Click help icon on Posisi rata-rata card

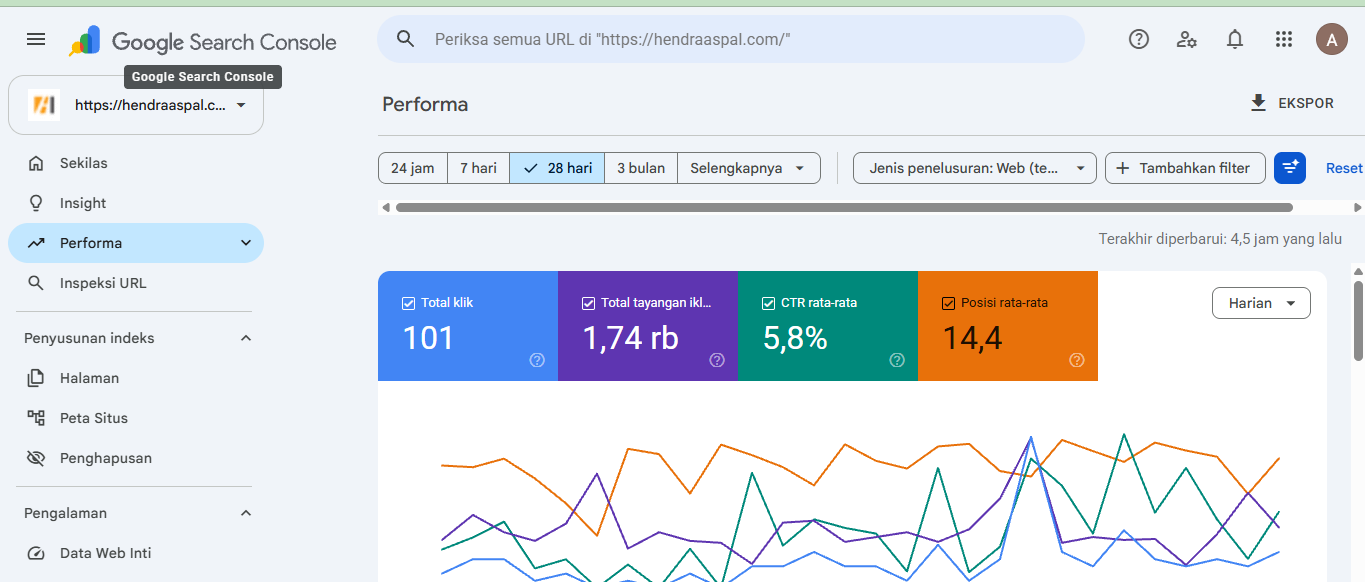[1077, 360]
